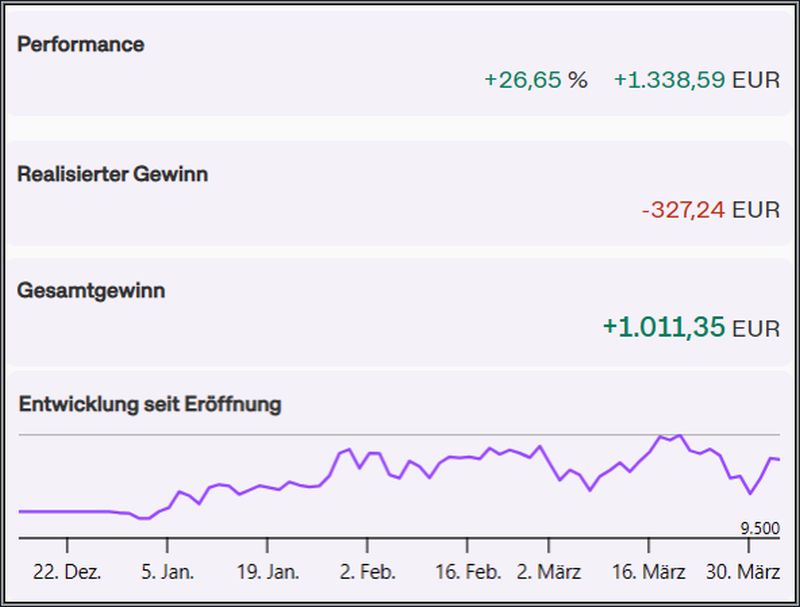Click the chart's late-March lowest dip
800x607 pixels.
coord(749,493)
